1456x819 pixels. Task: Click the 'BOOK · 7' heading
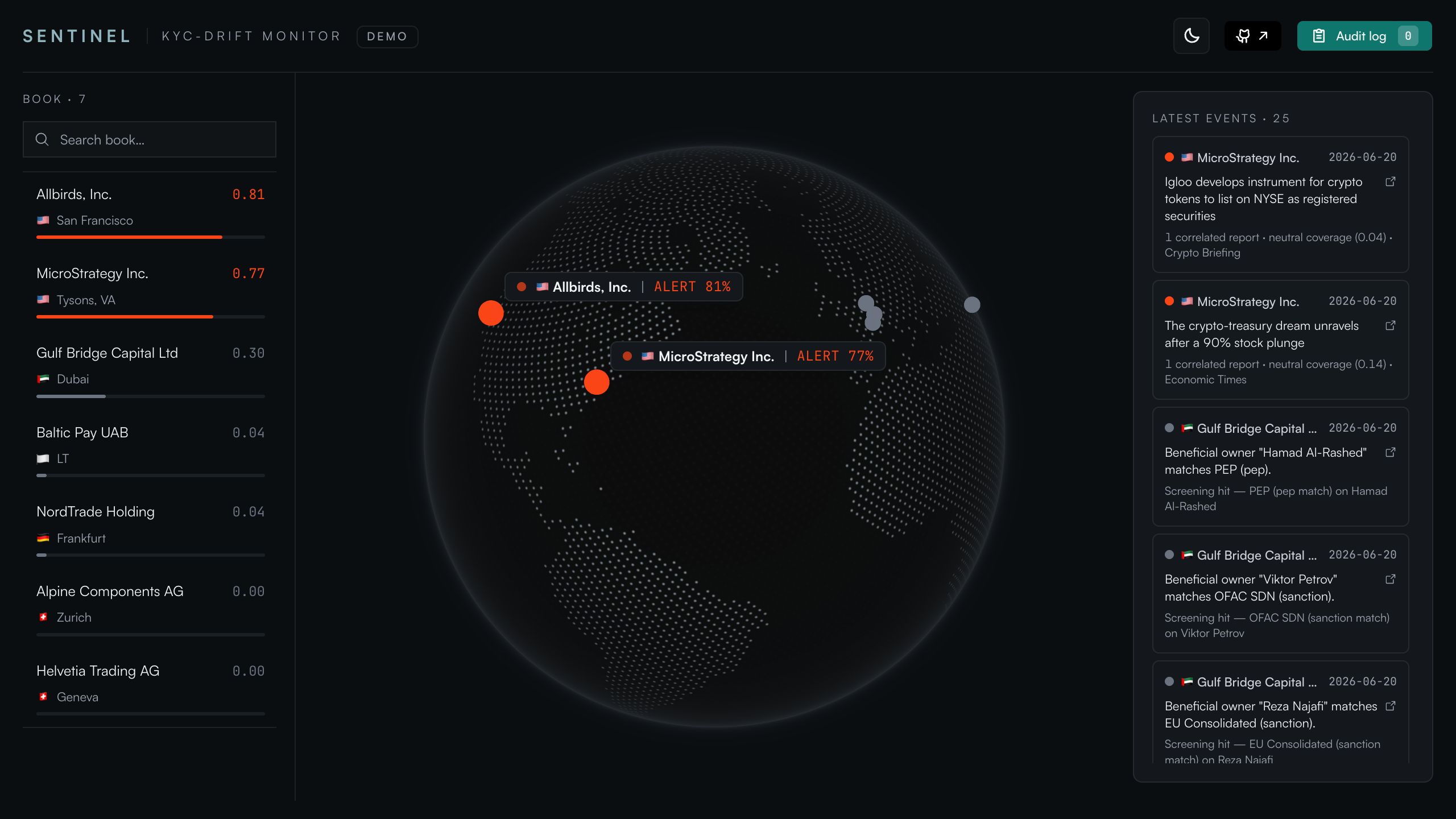[x=55, y=99]
